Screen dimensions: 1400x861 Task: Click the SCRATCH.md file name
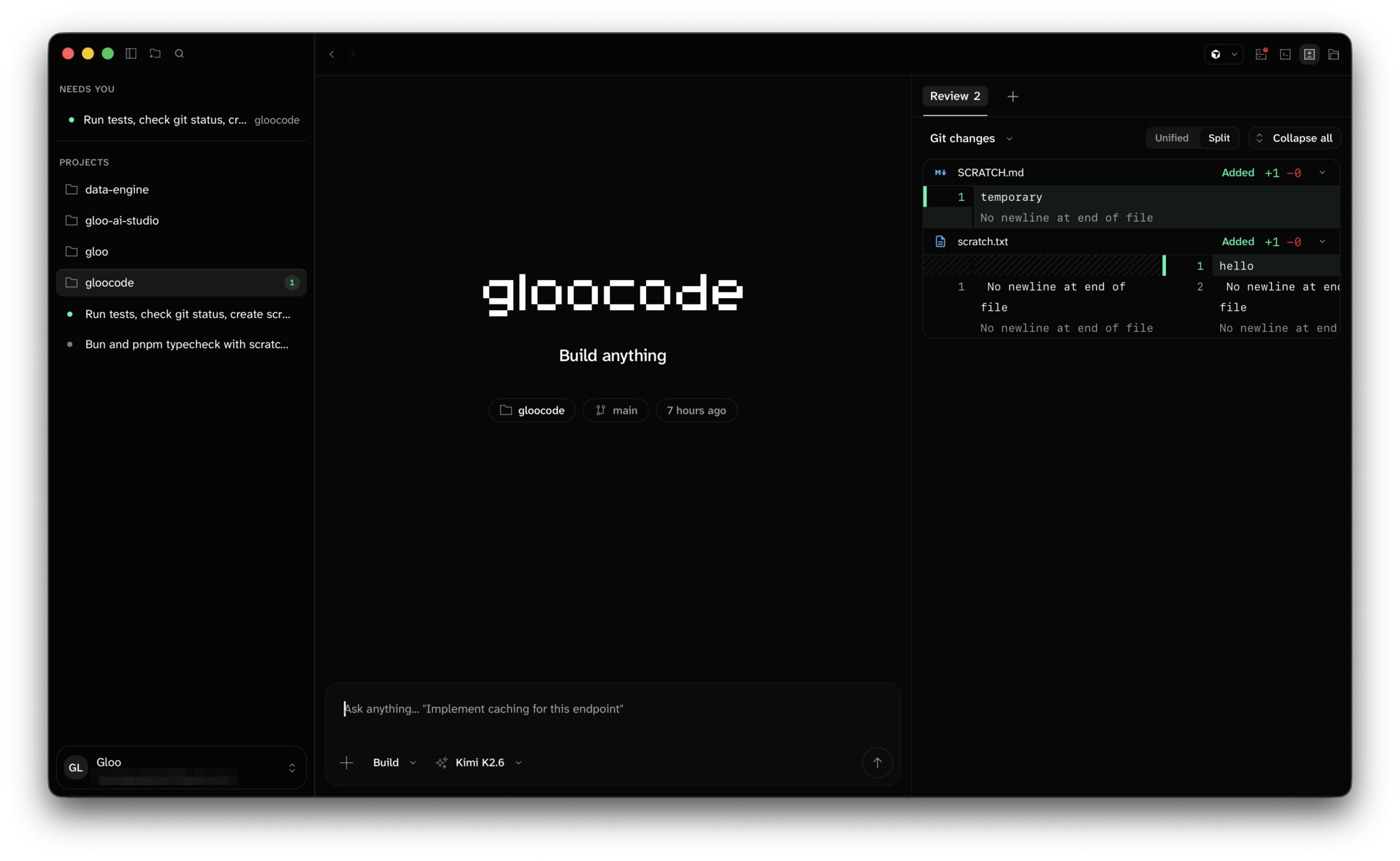tap(990, 172)
